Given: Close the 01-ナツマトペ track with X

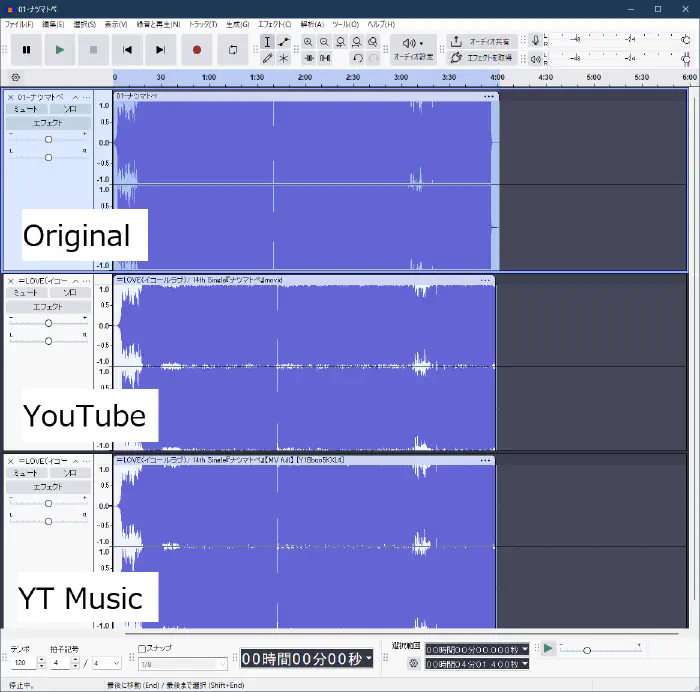Looking at the screenshot, I should [x=11, y=97].
